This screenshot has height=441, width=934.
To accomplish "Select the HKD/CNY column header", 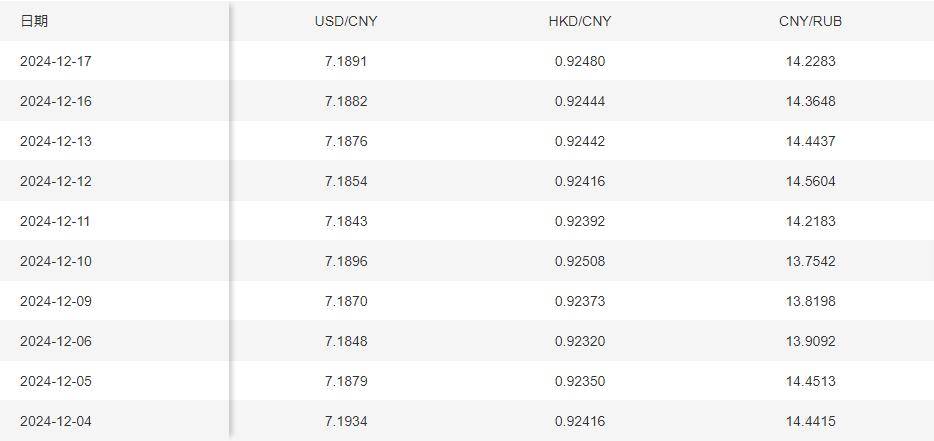I will coord(580,21).
